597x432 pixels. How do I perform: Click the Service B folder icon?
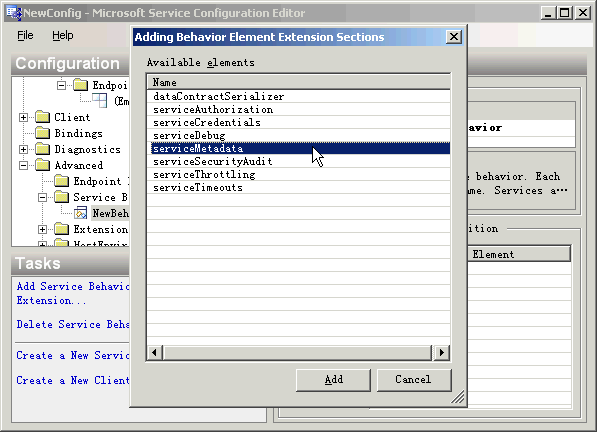(x=62, y=197)
